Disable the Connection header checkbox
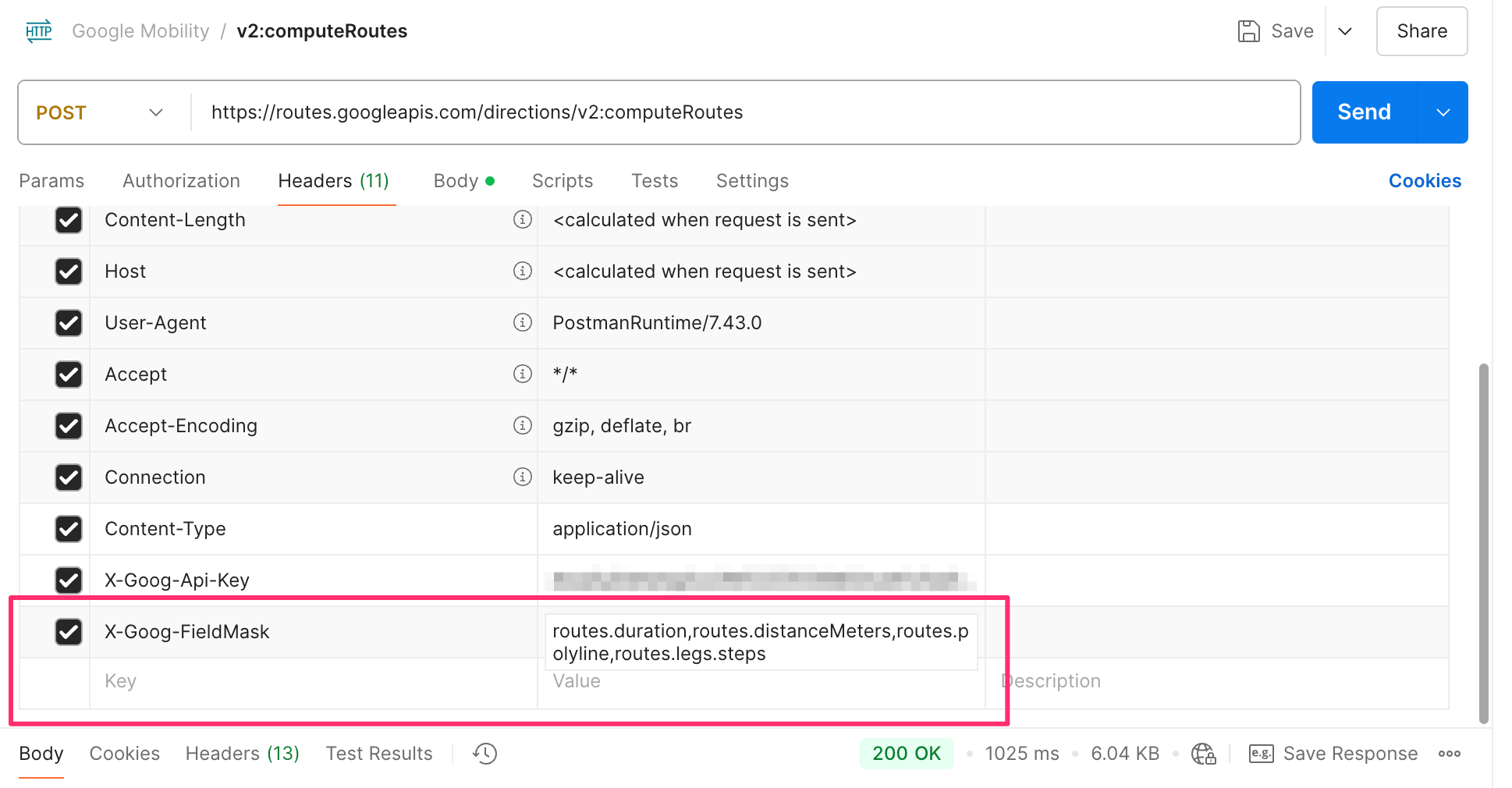Image resolution: width=1512 pixels, height=788 pixels. 69,477
